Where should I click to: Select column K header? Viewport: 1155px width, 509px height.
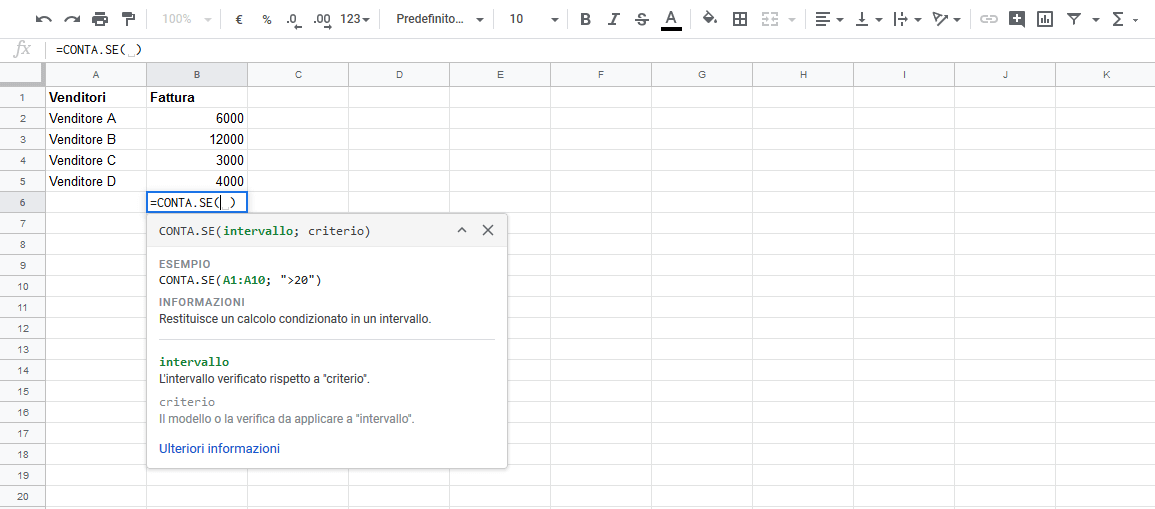click(1106, 74)
